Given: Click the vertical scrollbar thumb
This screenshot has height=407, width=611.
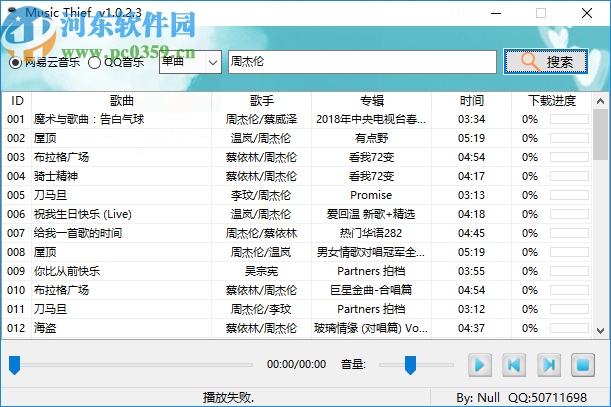Looking at the screenshot, I should click(600, 134).
